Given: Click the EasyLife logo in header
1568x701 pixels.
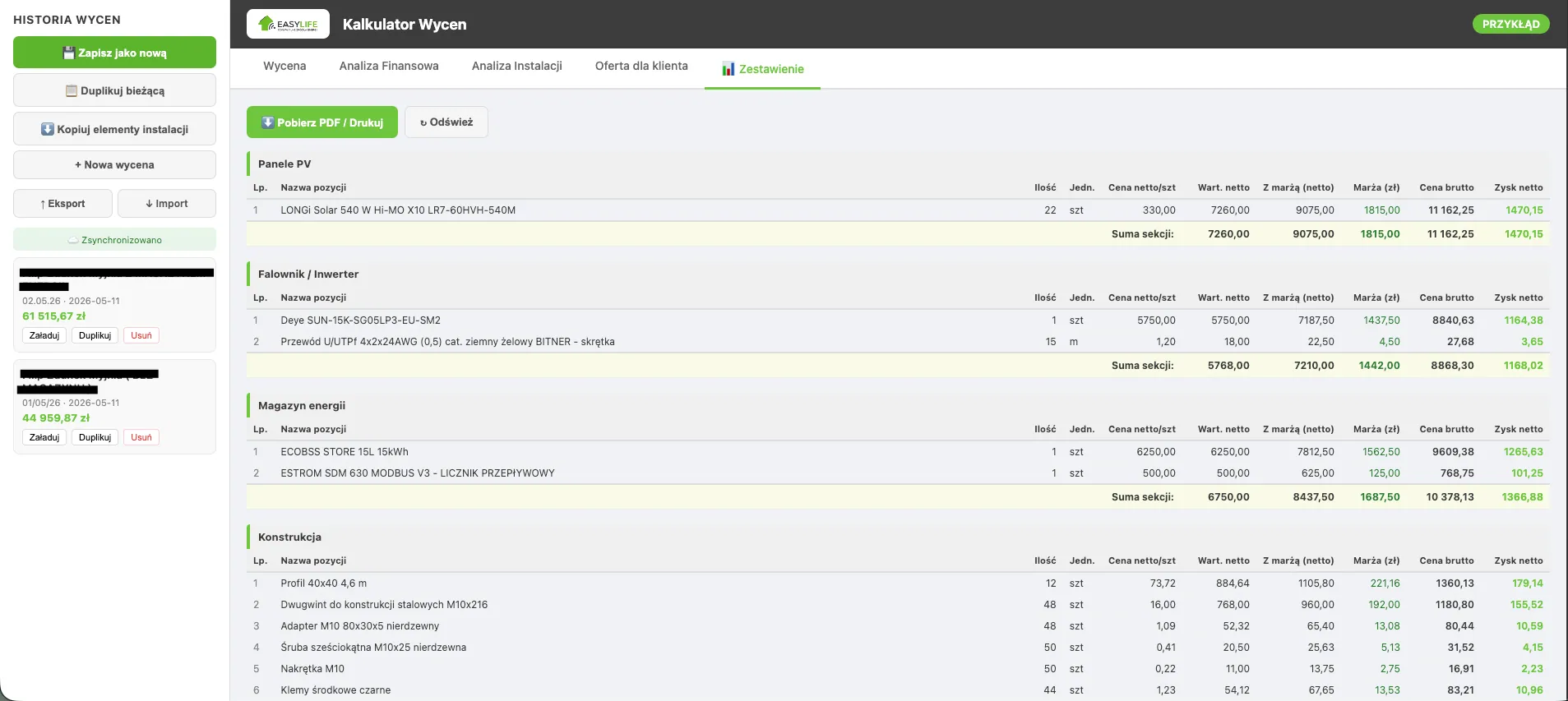Looking at the screenshot, I should point(288,24).
